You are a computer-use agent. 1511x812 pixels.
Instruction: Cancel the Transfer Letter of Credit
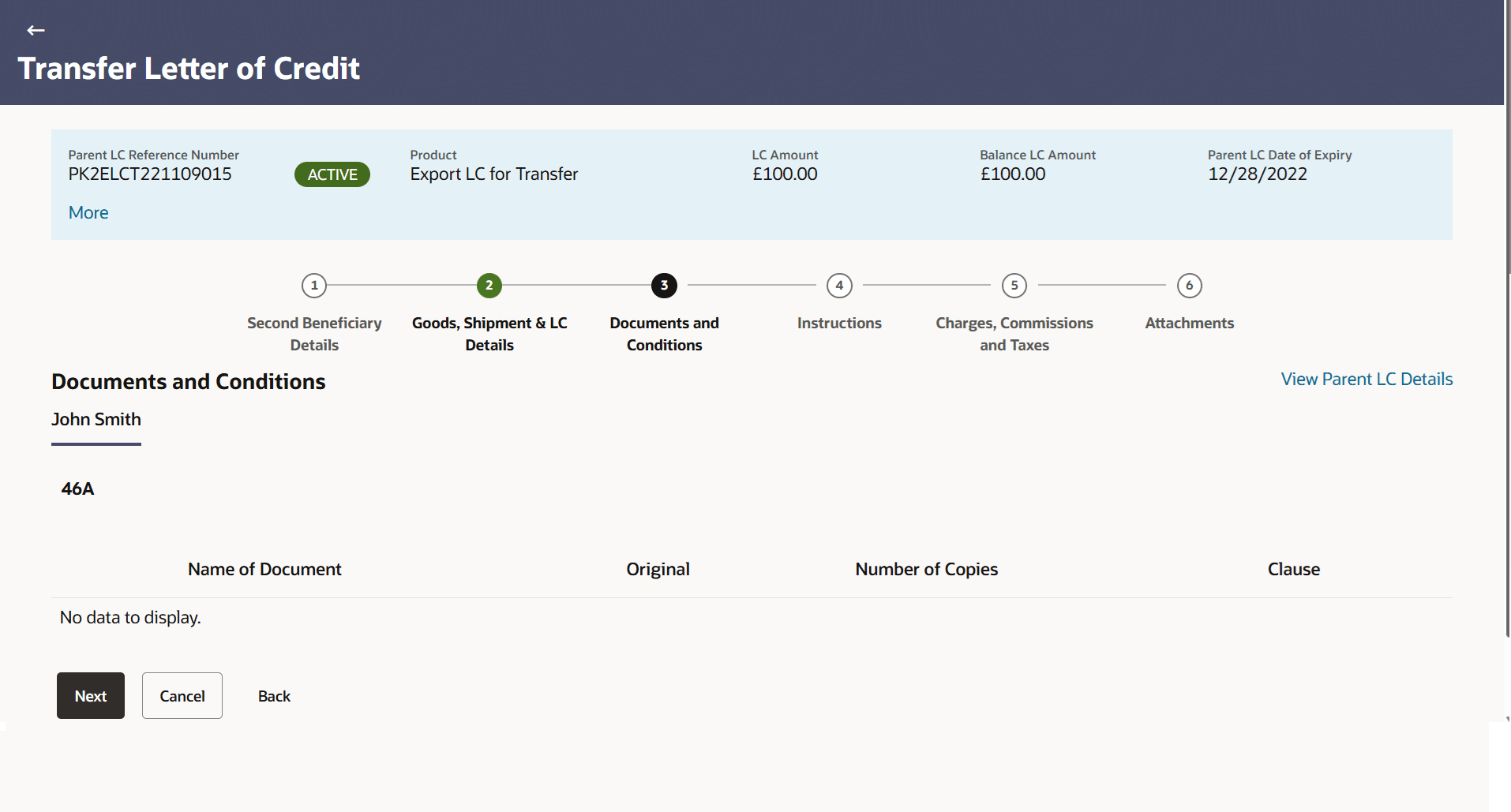pyautogui.click(x=182, y=695)
